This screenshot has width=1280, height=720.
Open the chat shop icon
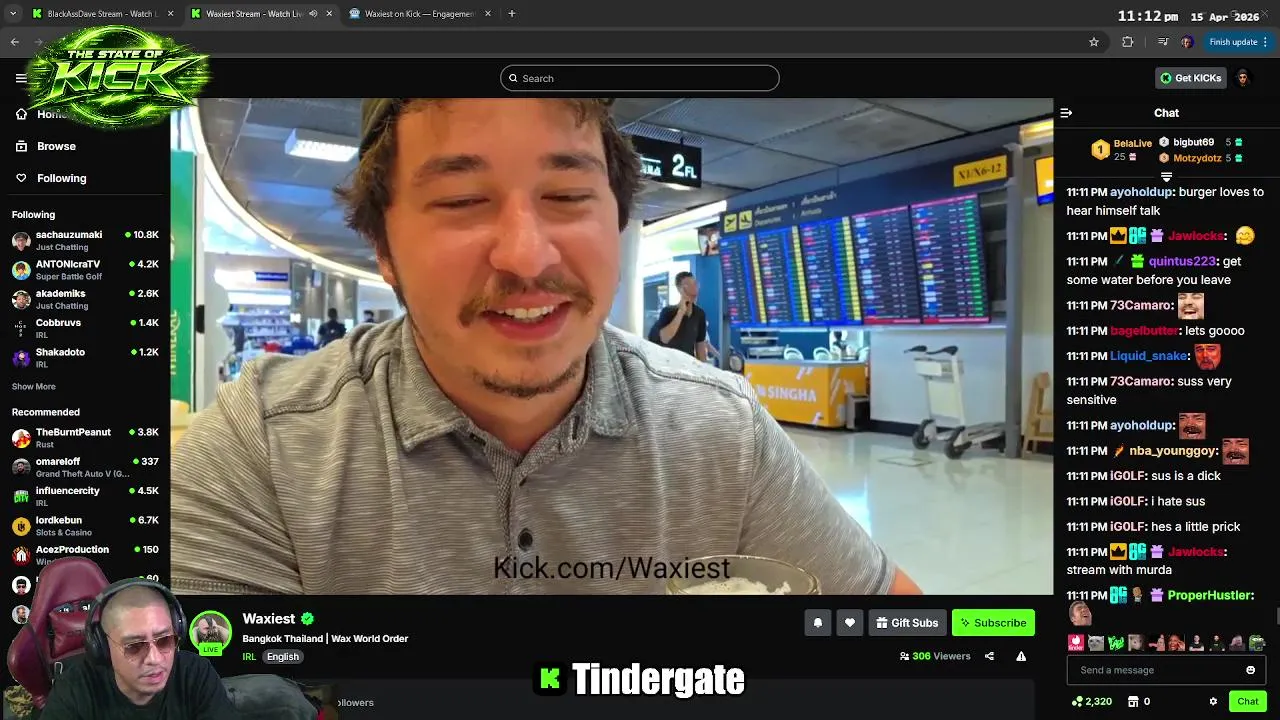tap(1135, 702)
